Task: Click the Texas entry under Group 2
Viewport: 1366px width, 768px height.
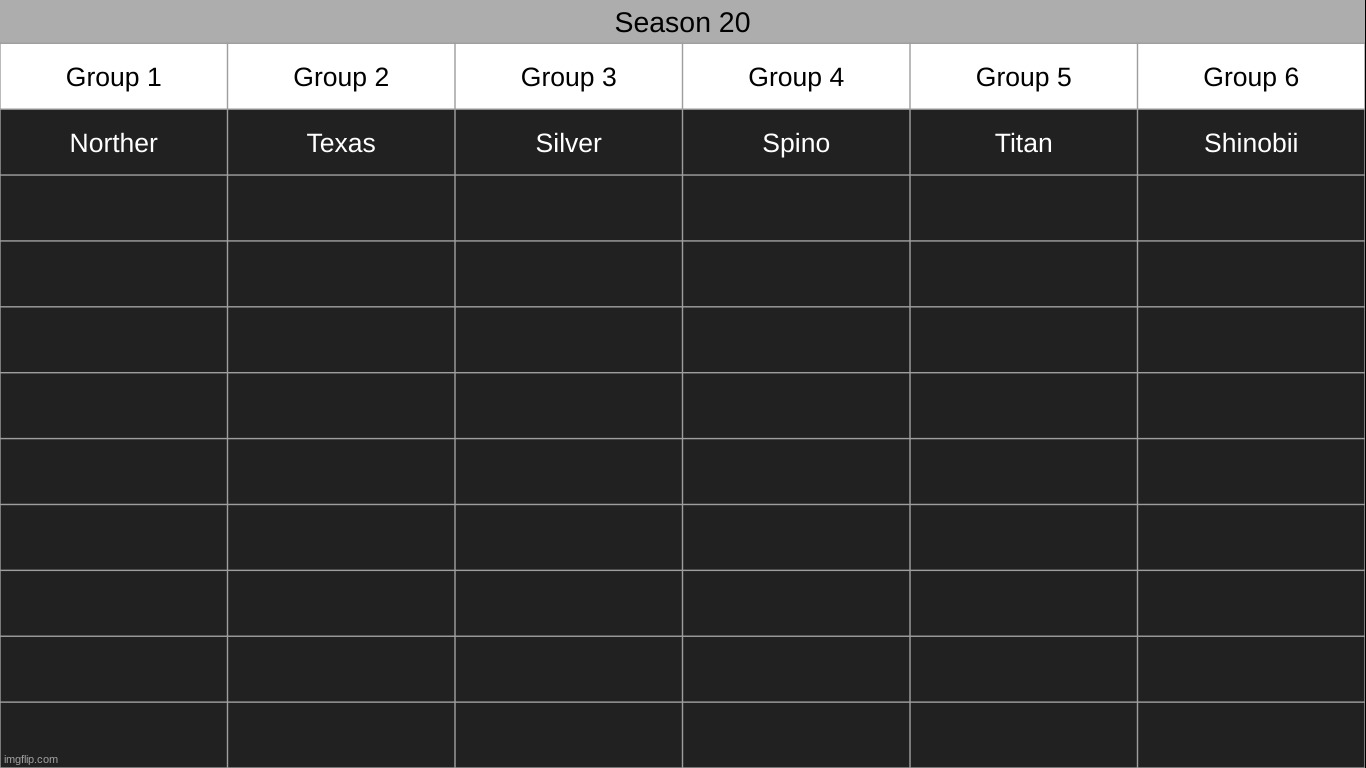Action: (341, 143)
